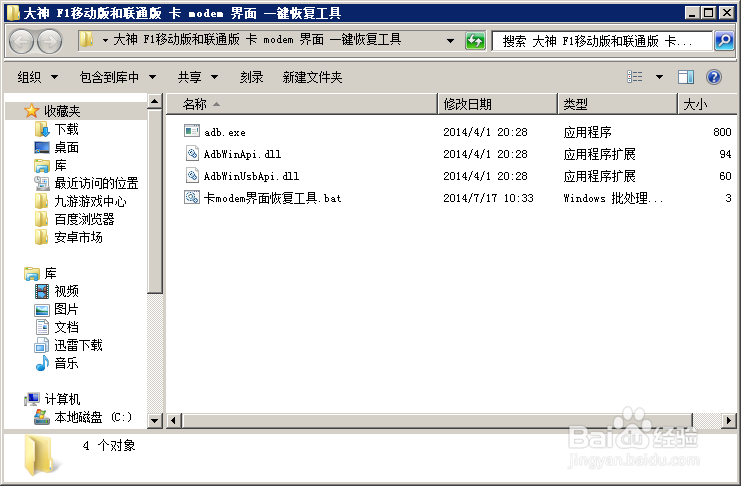Toggle the preview pane icon

tap(686, 77)
